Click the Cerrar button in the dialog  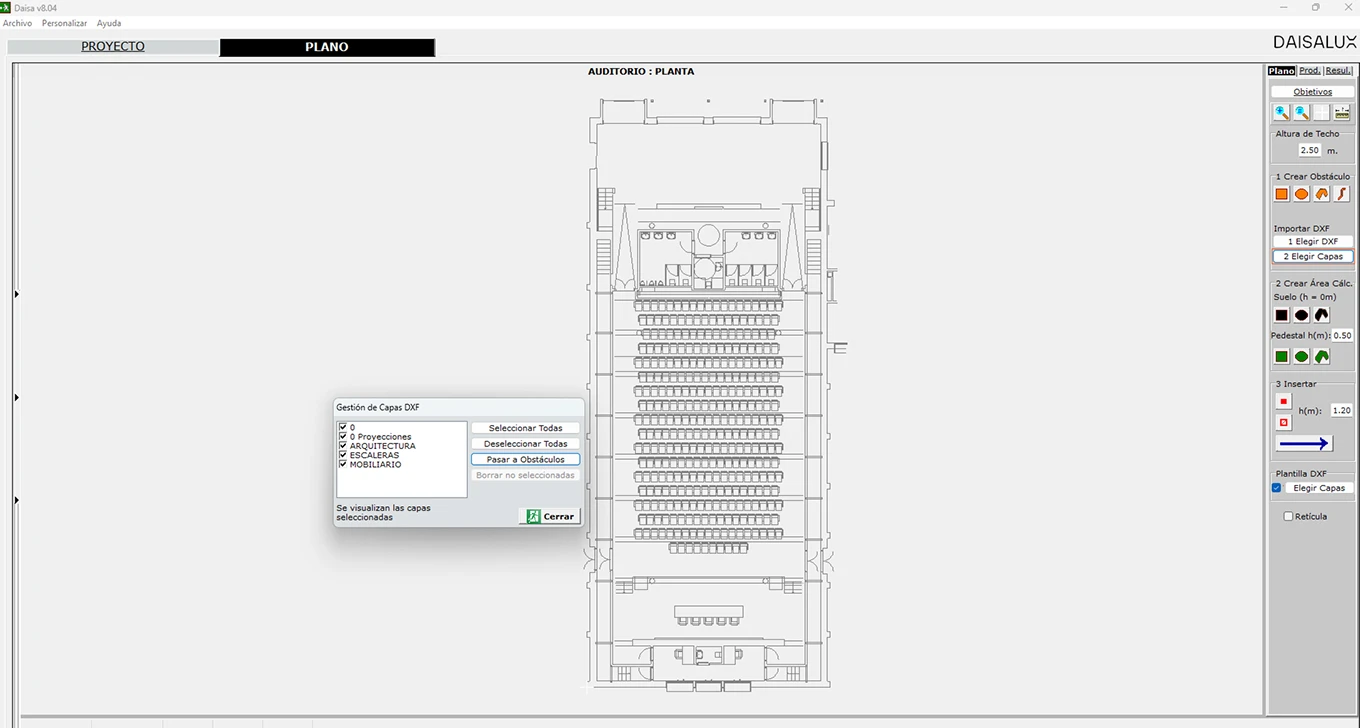coord(549,516)
